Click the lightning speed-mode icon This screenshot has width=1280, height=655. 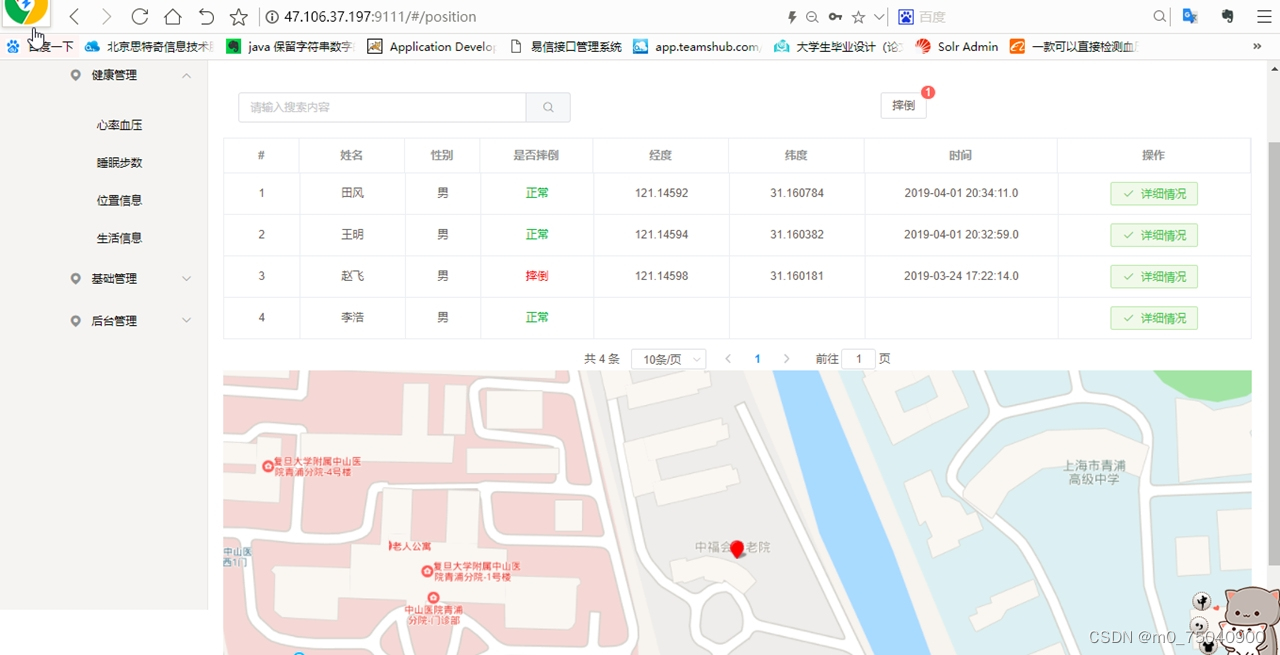coord(792,17)
